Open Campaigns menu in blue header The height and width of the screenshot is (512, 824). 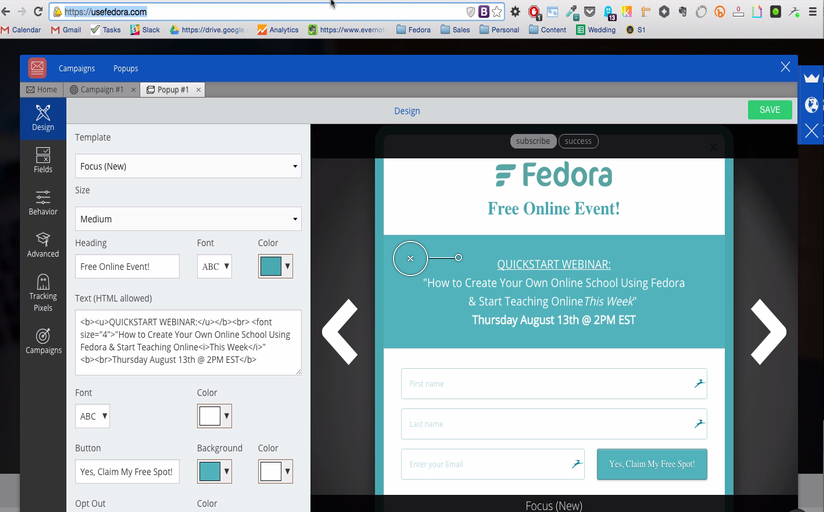click(77, 68)
